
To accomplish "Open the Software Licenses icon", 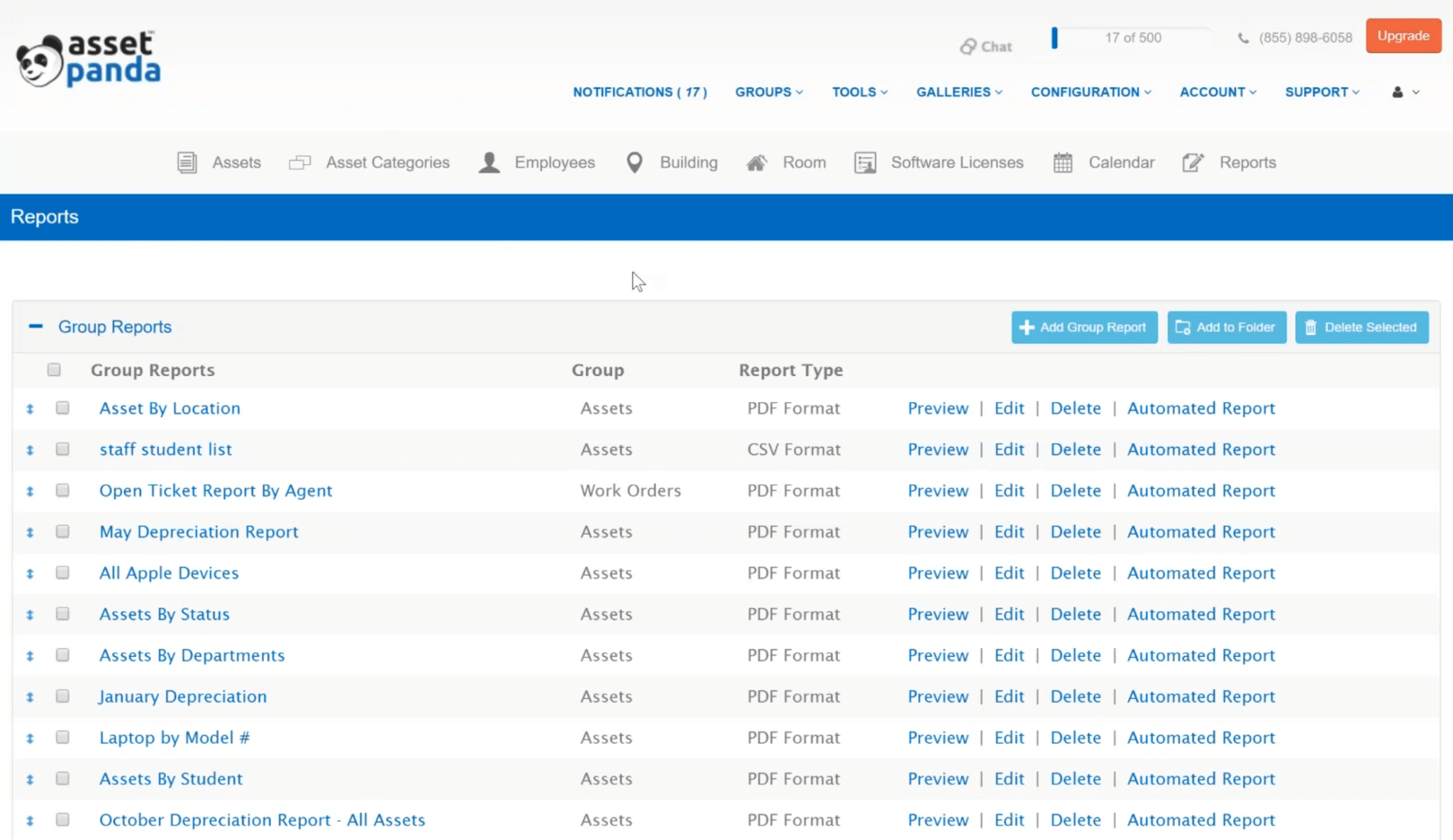I will (865, 162).
